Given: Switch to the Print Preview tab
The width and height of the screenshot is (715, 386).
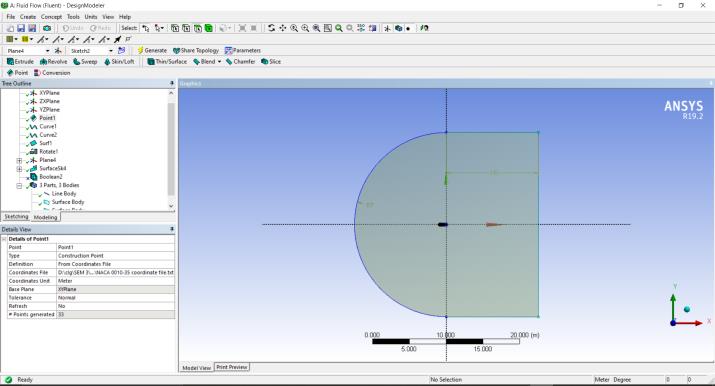Looking at the screenshot, I should click(x=232, y=367).
